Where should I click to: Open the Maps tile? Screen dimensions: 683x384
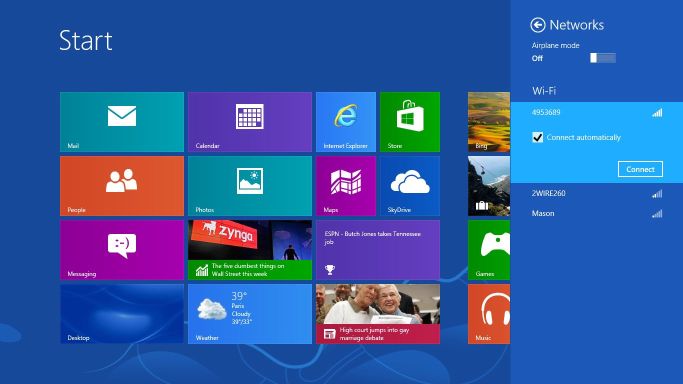346,186
